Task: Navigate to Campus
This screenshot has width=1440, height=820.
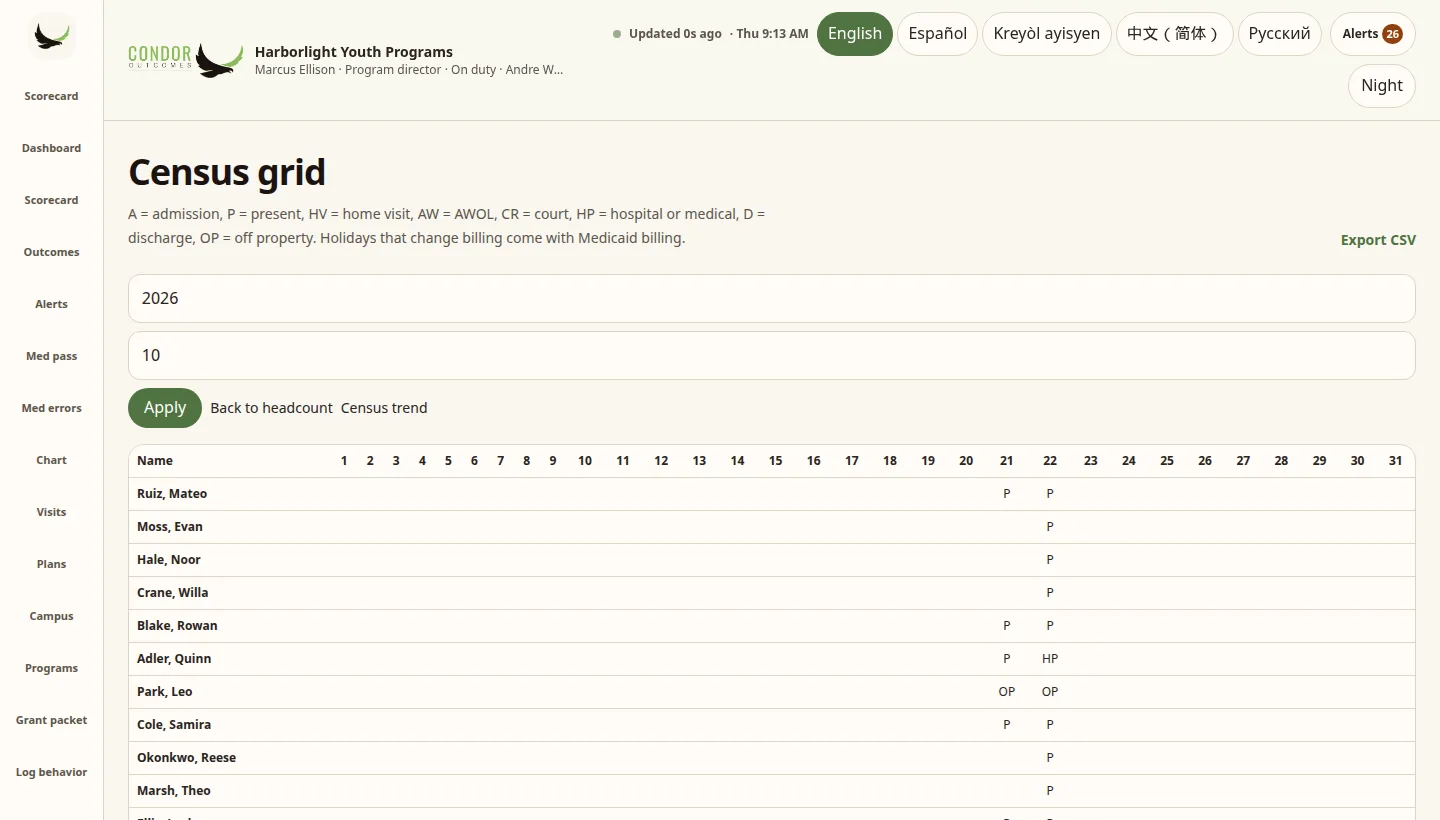Action: coord(52,616)
